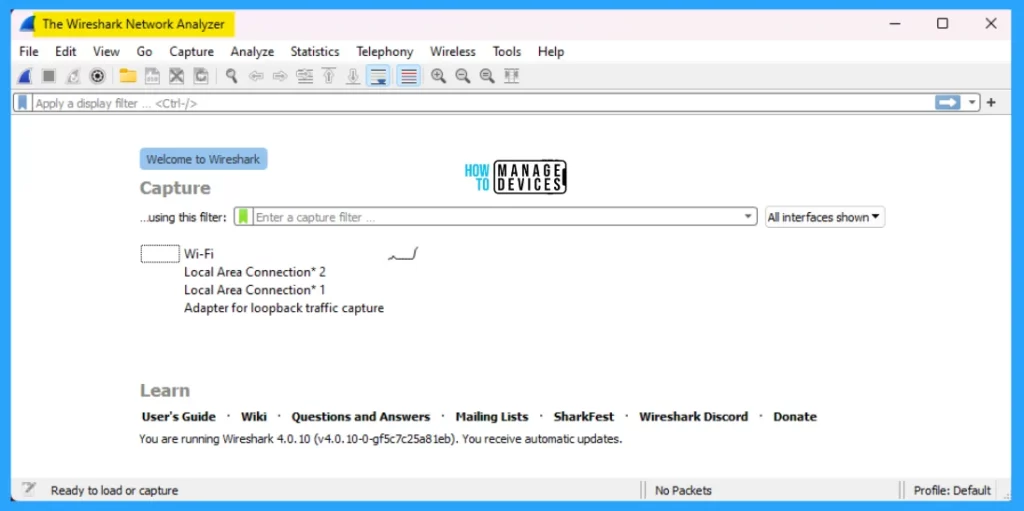Select Local Area Connection* 2 interface
1024x511 pixels.
[x=255, y=272]
